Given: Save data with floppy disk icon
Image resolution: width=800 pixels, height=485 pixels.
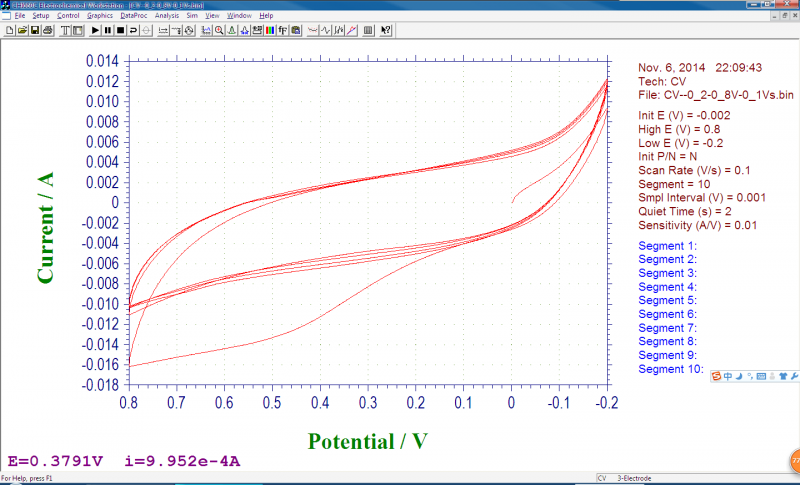Looking at the screenshot, I should click(x=35, y=31).
